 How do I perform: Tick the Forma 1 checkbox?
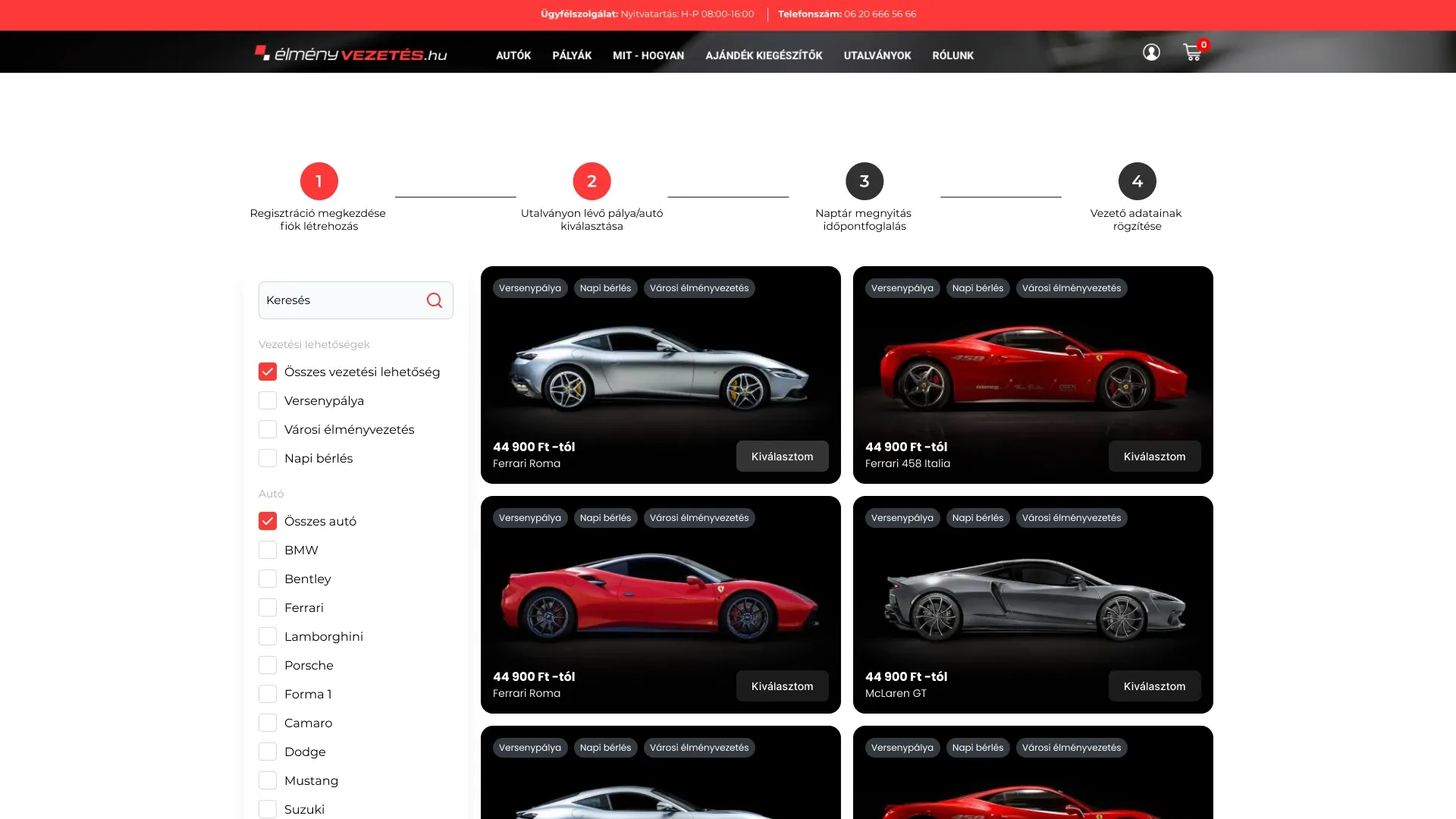[x=268, y=694]
